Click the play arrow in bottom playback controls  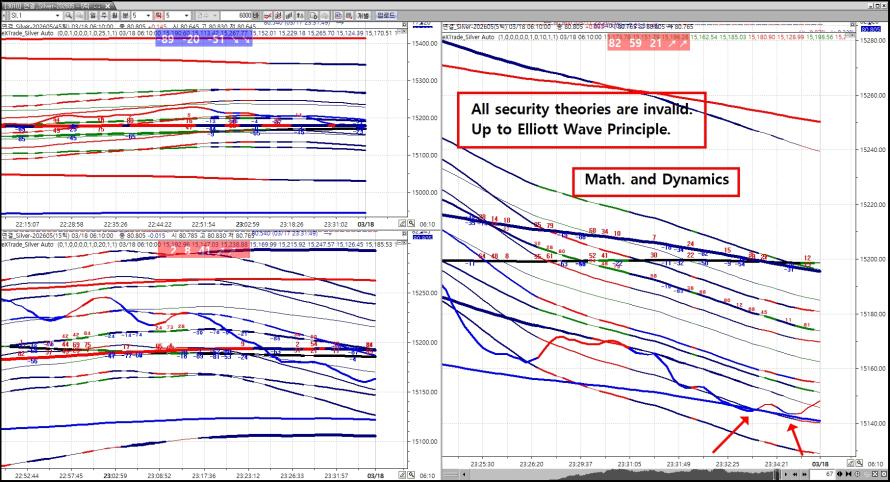(x=786, y=474)
